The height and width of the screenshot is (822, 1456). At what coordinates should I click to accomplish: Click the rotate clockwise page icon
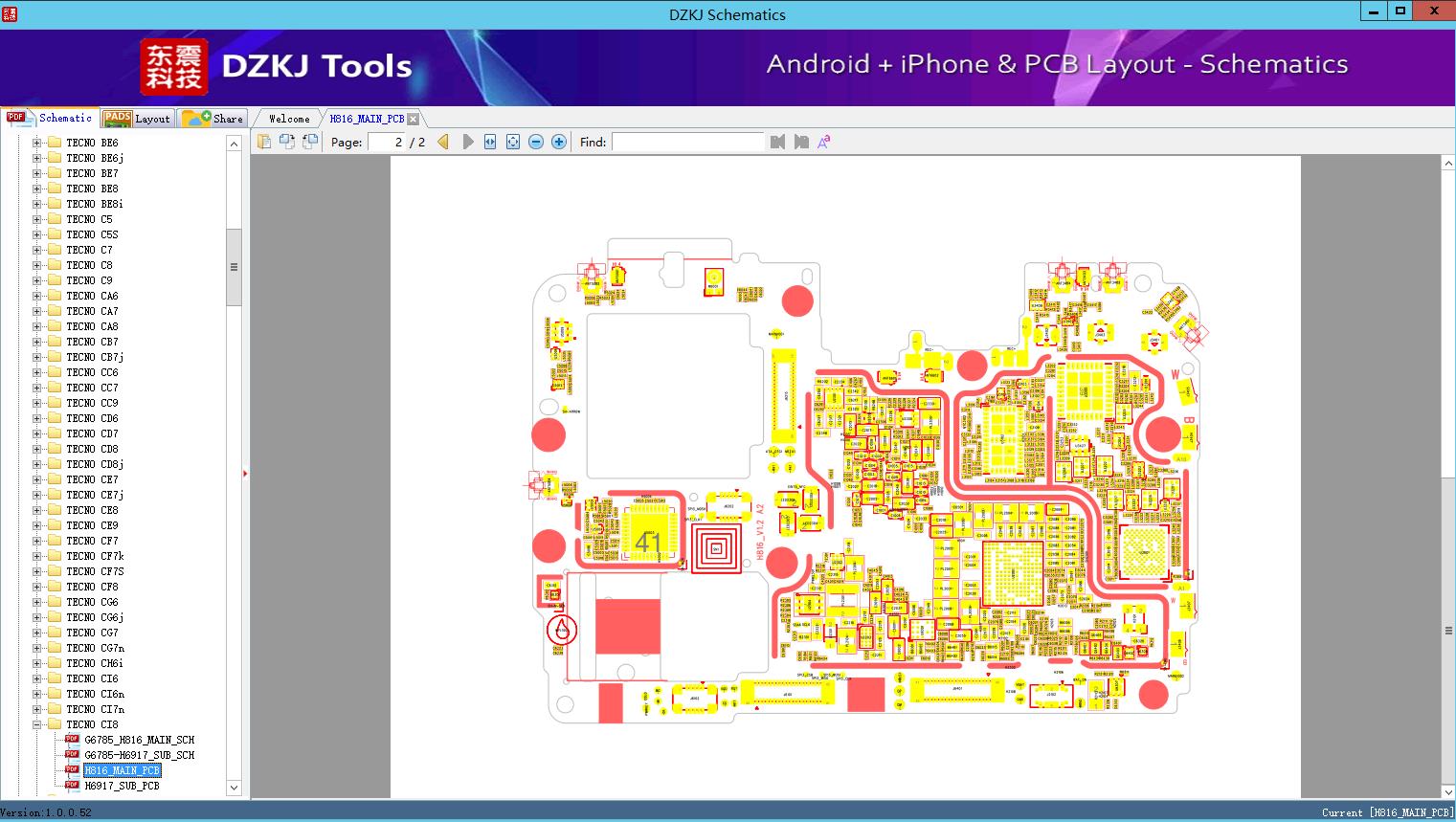pyautogui.click(x=309, y=142)
